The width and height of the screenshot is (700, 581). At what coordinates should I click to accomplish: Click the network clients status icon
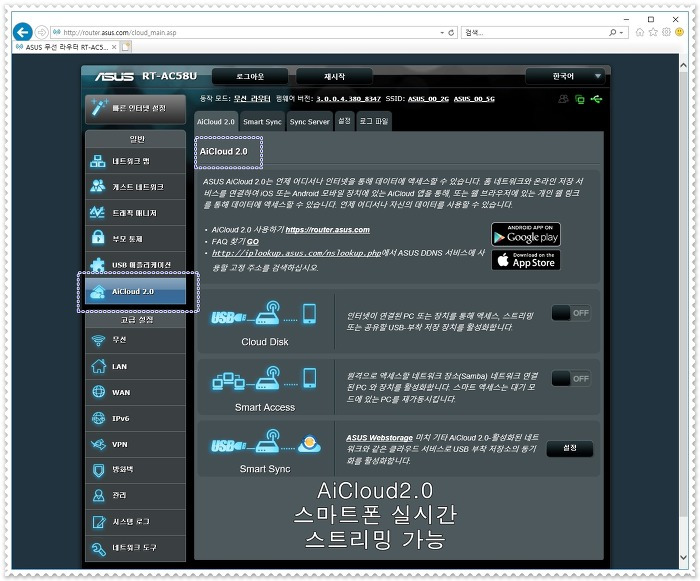579,99
